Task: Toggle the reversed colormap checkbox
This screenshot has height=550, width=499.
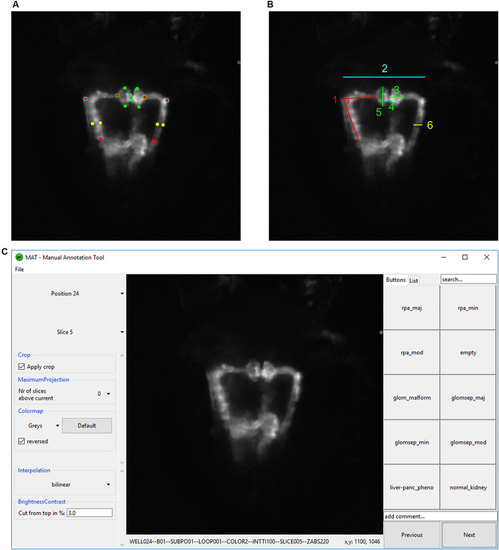Action: click(x=21, y=441)
